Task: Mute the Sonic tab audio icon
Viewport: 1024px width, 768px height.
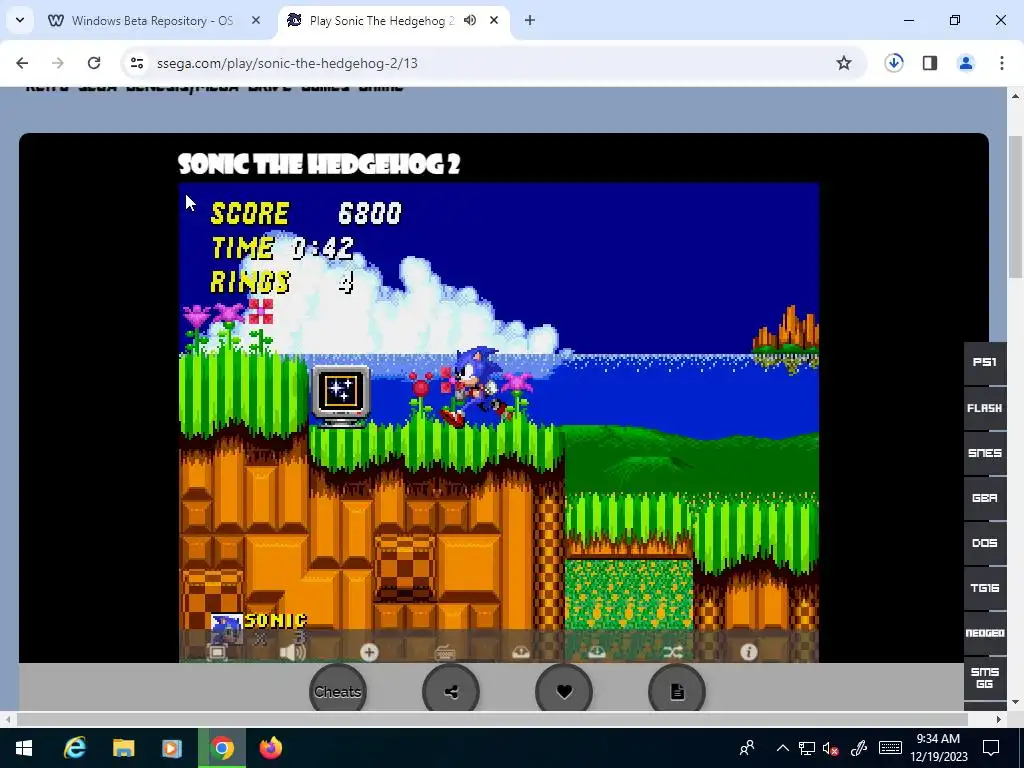Action: click(470, 20)
